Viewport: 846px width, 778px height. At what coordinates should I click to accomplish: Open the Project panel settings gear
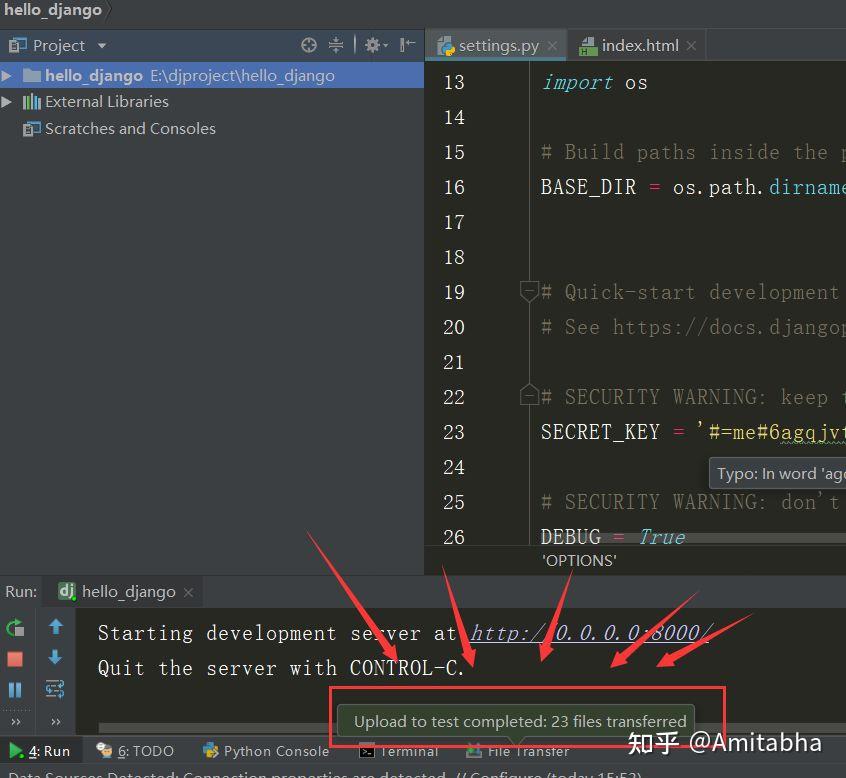click(376, 45)
